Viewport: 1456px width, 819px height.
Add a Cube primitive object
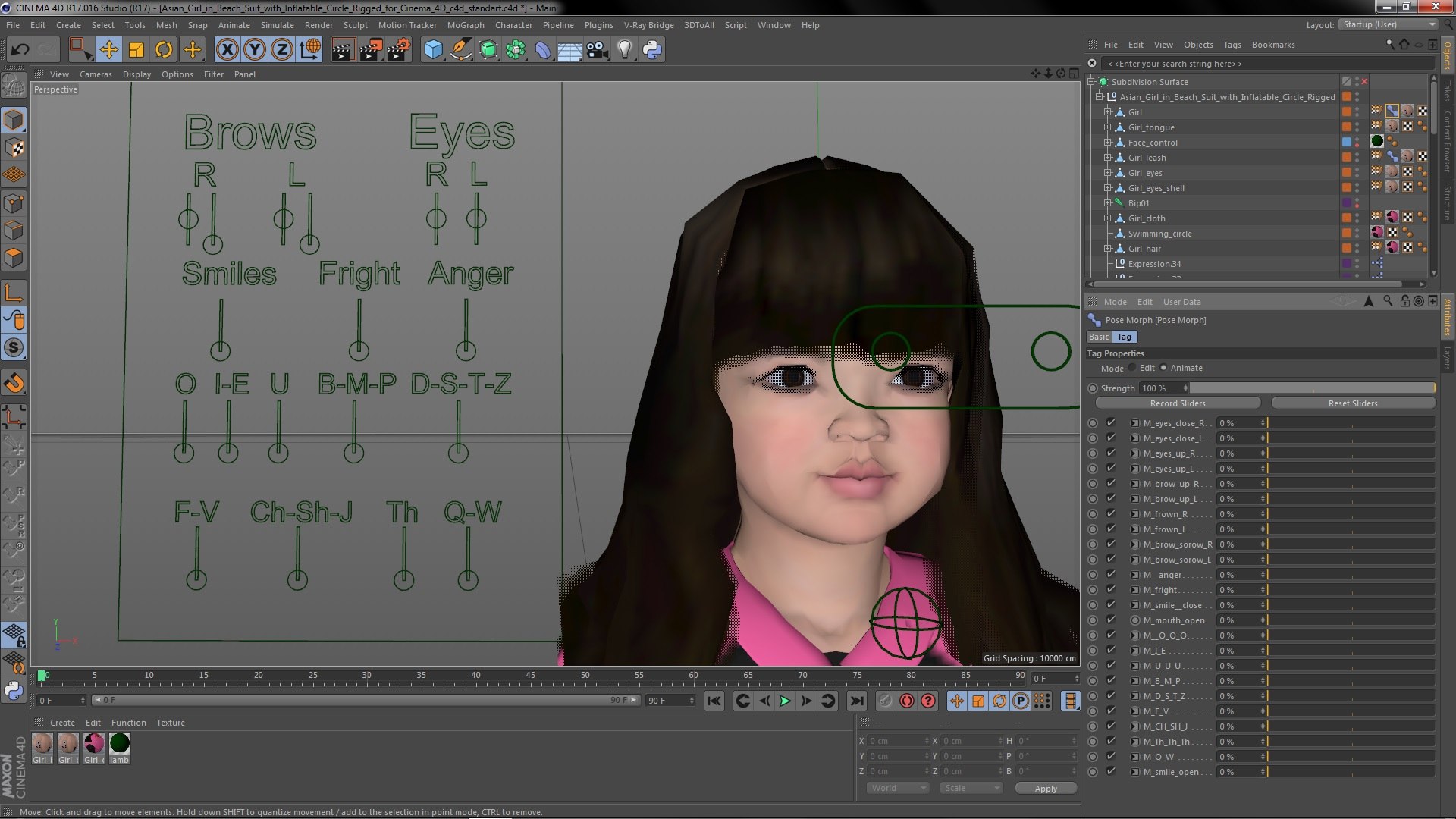pos(433,50)
